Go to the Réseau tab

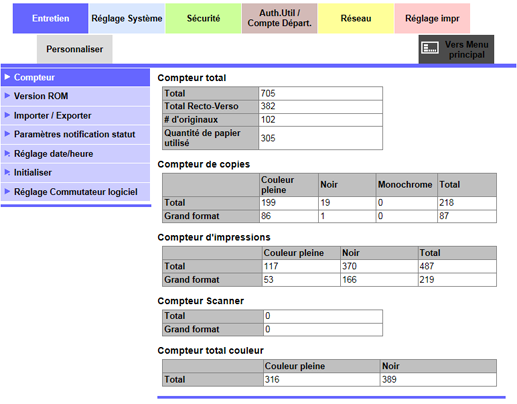pos(356,18)
